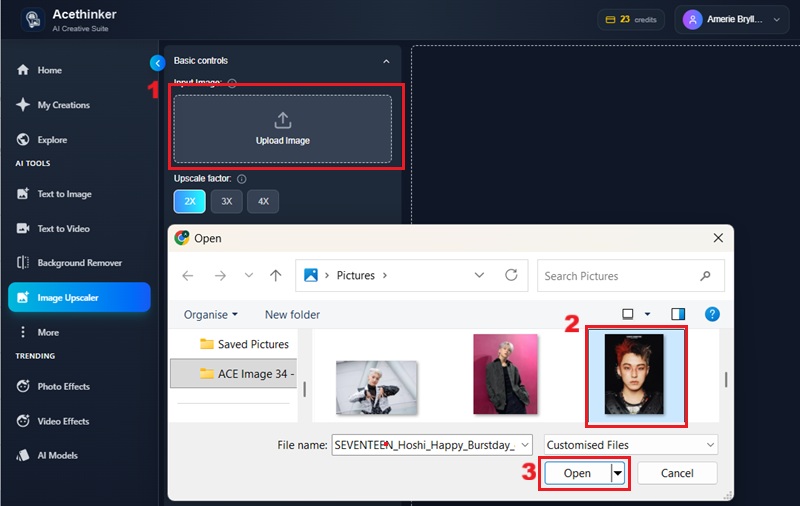Viewport: 800px width, 506px height.
Task: Click the upload arrow icon
Action: pyautogui.click(x=283, y=121)
